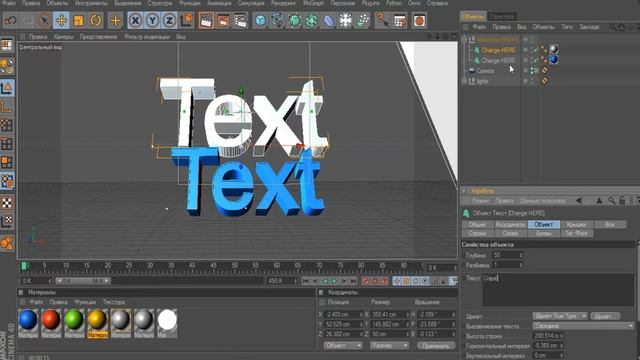Add a Cube primitive object

click(x=260, y=20)
